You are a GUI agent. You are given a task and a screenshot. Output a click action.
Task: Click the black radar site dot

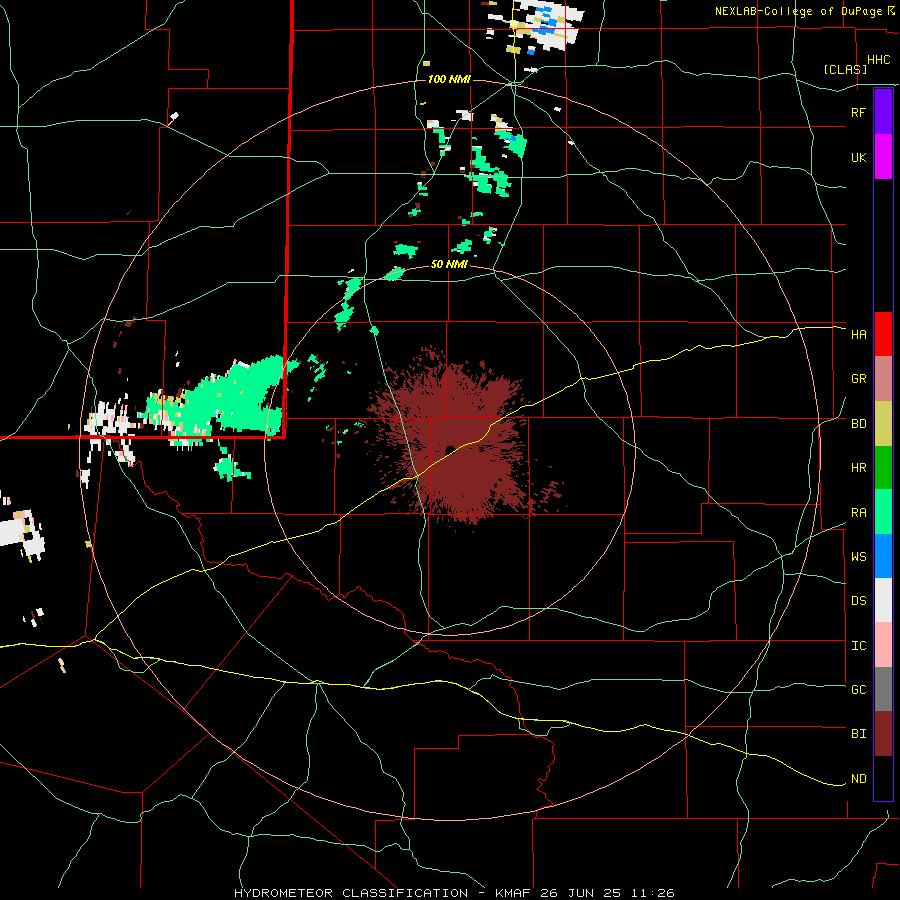coord(450,449)
